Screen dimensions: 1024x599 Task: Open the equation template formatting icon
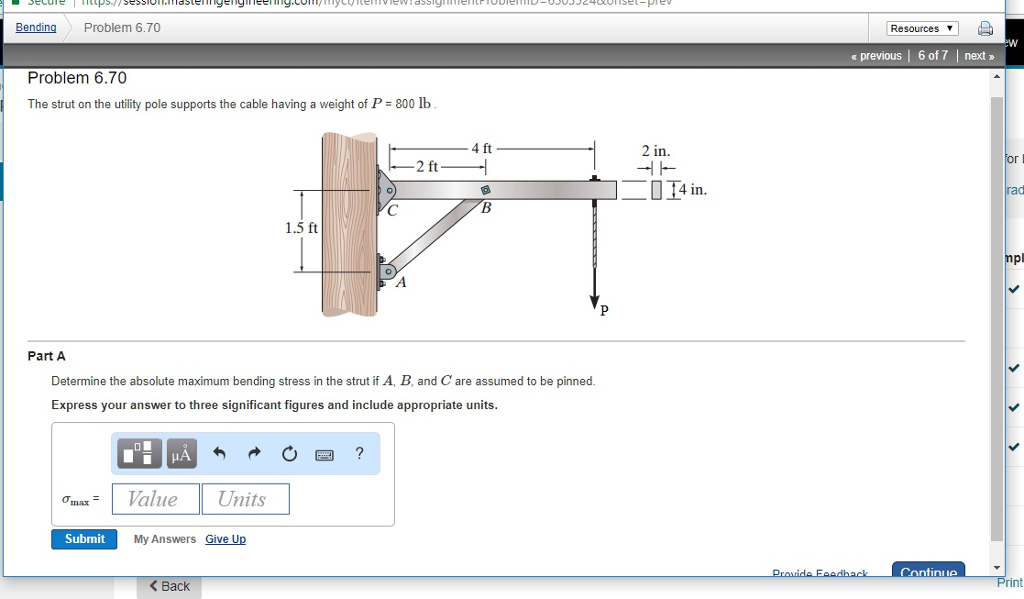(x=138, y=453)
